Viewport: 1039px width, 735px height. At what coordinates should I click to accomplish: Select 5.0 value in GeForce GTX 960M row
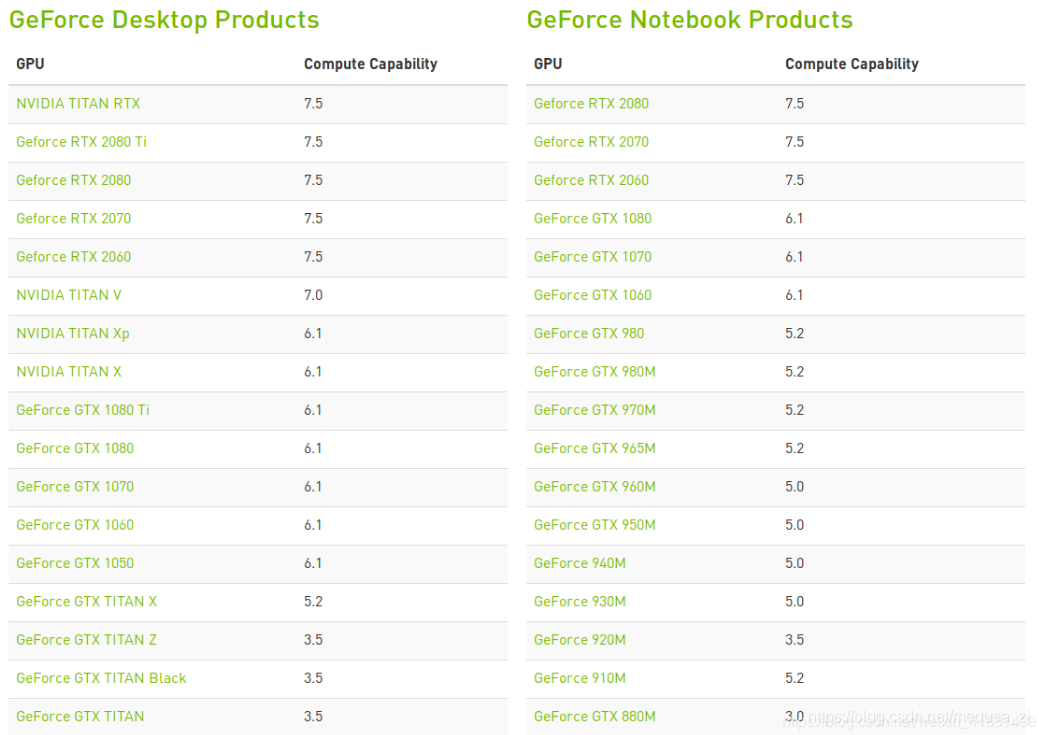(794, 487)
